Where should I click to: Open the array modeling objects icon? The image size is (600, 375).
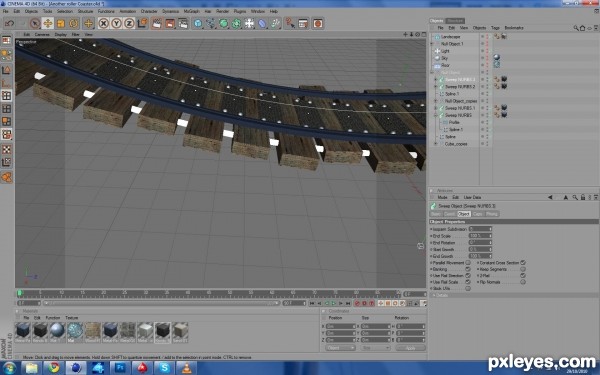click(x=236, y=23)
